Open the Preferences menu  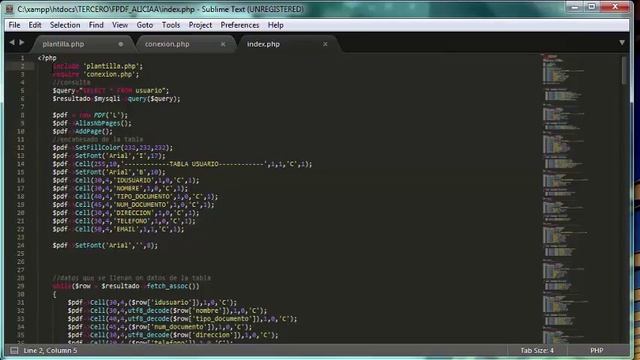pyautogui.click(x=240, y=25)
